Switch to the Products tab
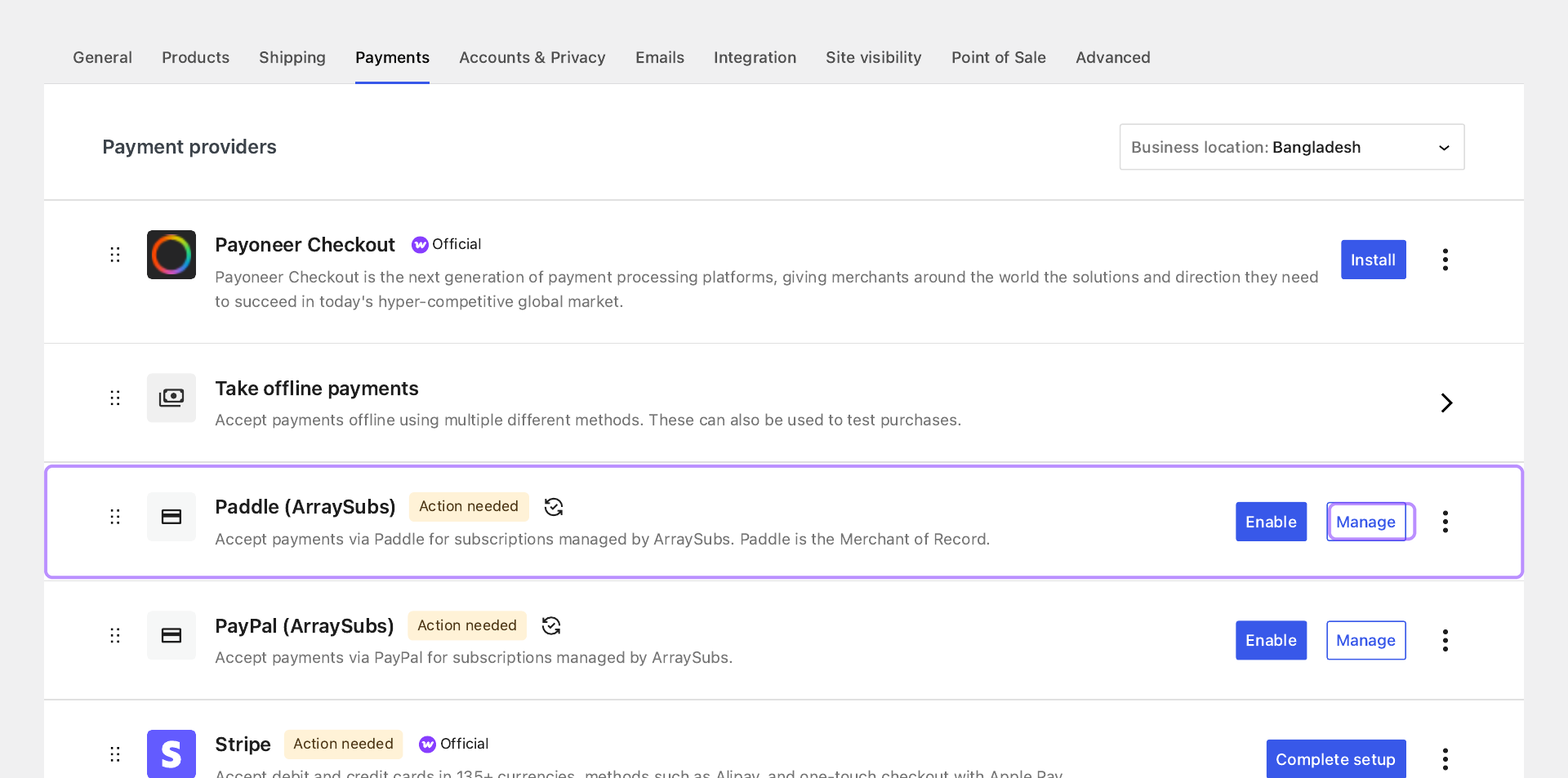 (195, 57)
